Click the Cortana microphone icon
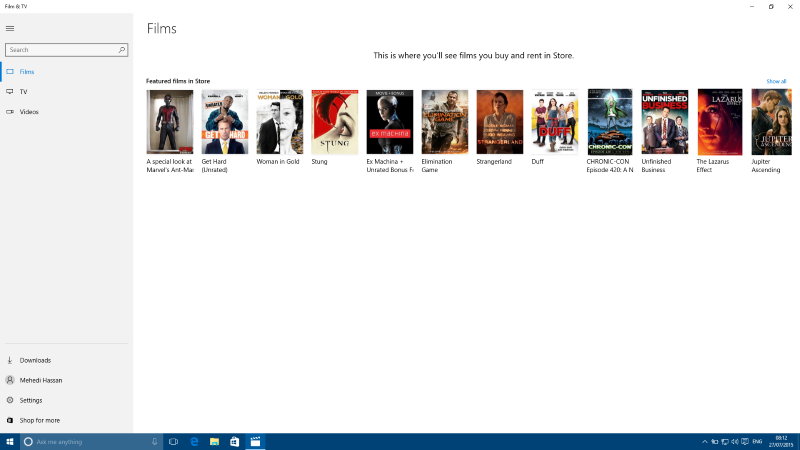 (x=155, y=442)
